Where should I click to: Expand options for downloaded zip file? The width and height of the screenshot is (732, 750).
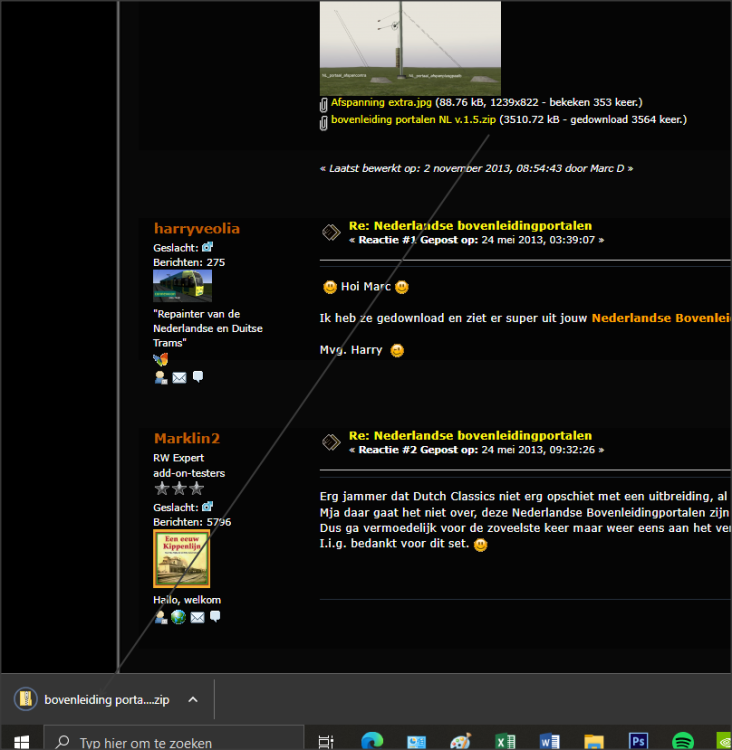click(193, 700)
